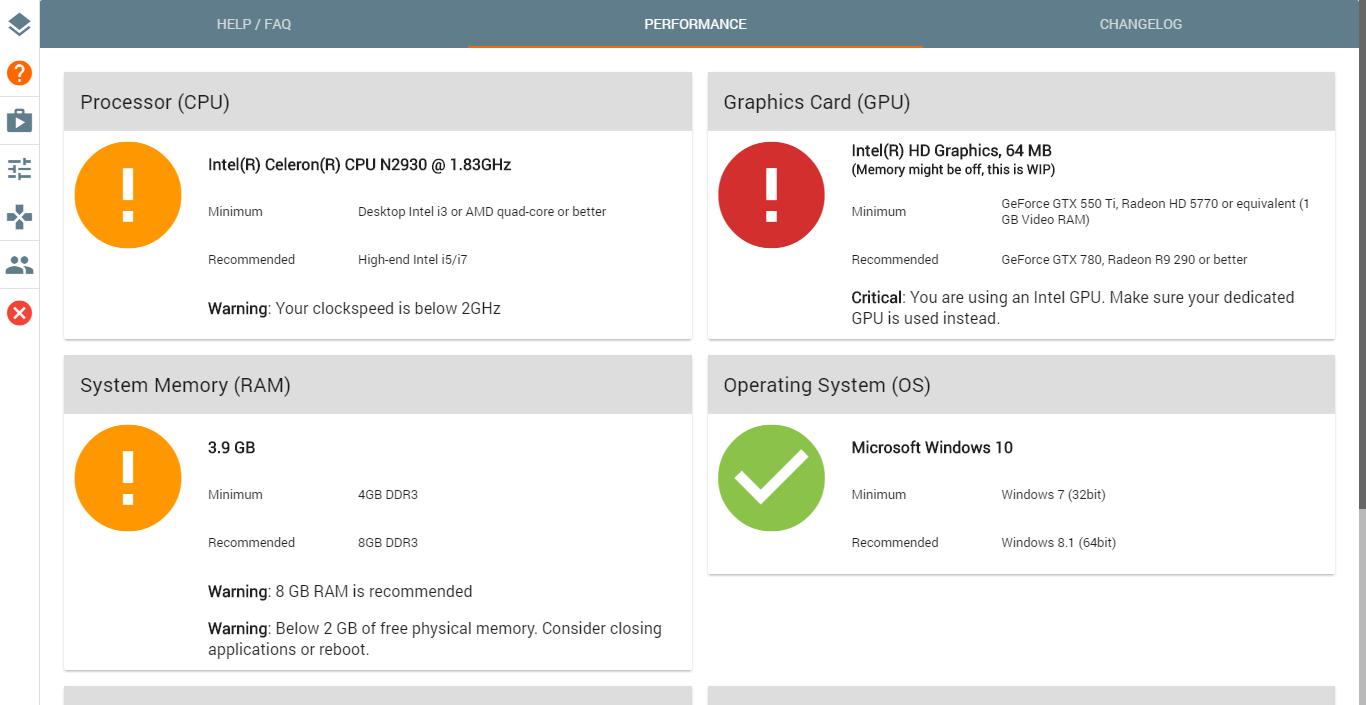1366x705 pixels.
Task: Select the Performance tab
Action: [695, 24]
